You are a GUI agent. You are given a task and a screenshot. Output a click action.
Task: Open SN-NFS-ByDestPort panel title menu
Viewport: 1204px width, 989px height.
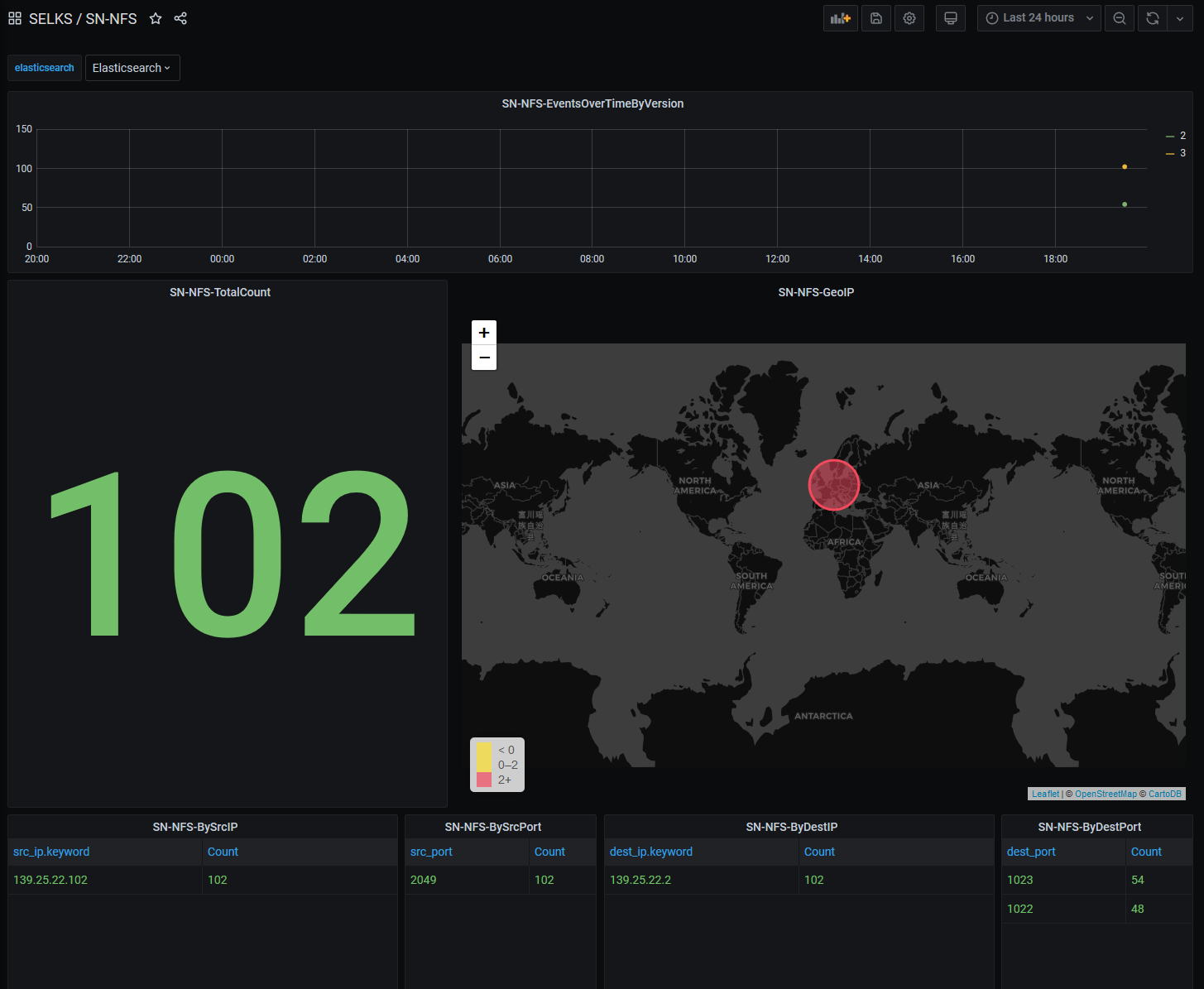coord(1090,827)
